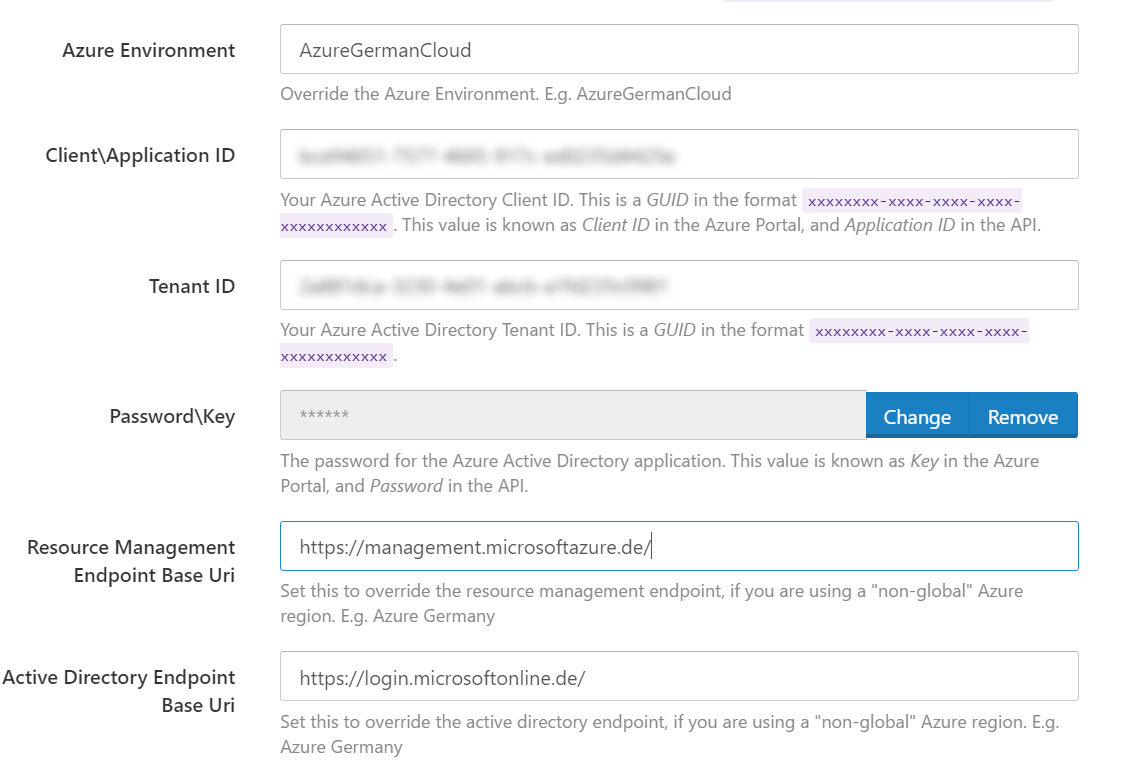1135x776 pixels.
Task: Click the Active Directory Endpoint Base Uri label
Action: click(120, 690)
